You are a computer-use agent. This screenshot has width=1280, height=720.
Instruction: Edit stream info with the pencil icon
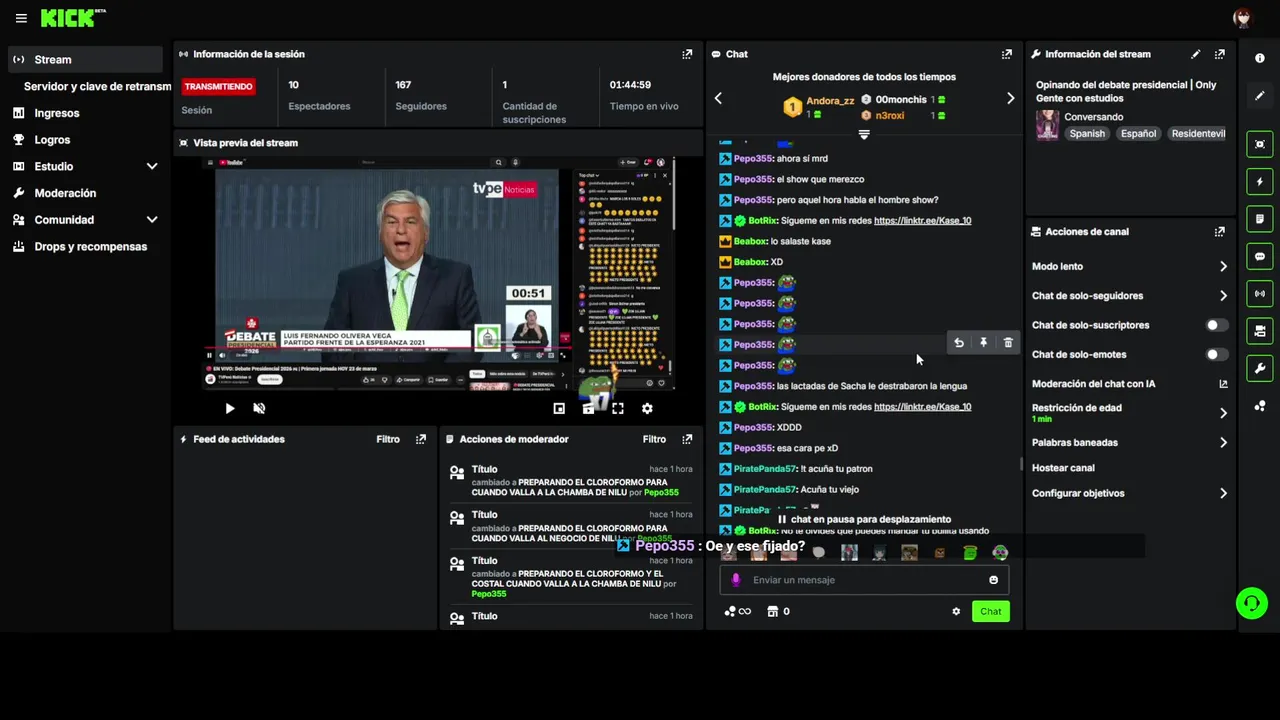[x=1196, y=54]
